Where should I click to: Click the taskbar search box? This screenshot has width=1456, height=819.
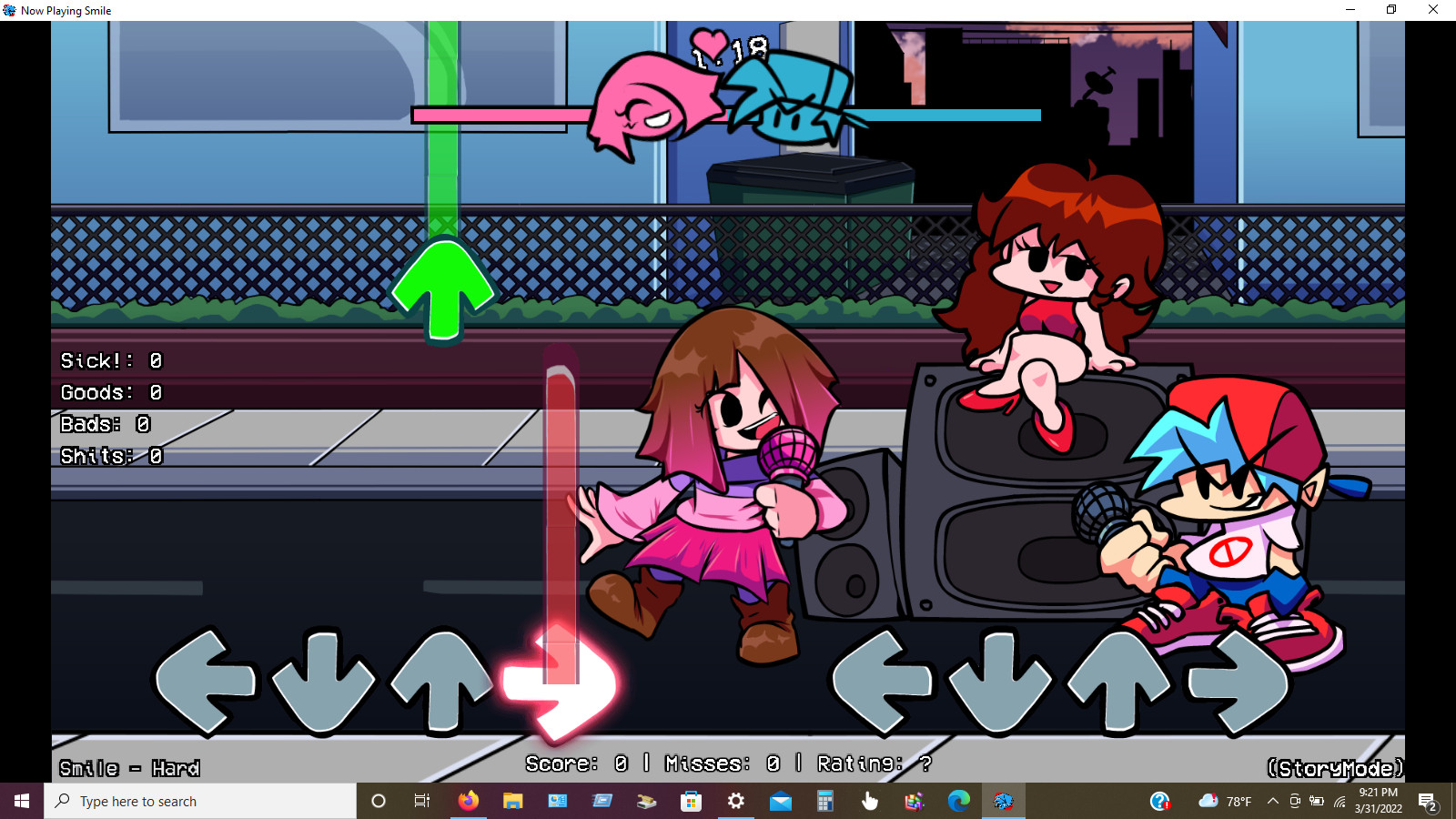(x=200, y=801)
